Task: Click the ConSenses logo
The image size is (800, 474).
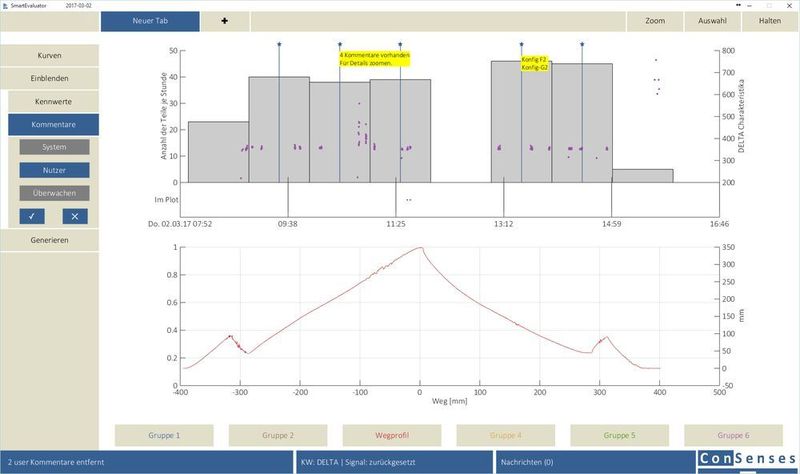Action: [748, 458]
